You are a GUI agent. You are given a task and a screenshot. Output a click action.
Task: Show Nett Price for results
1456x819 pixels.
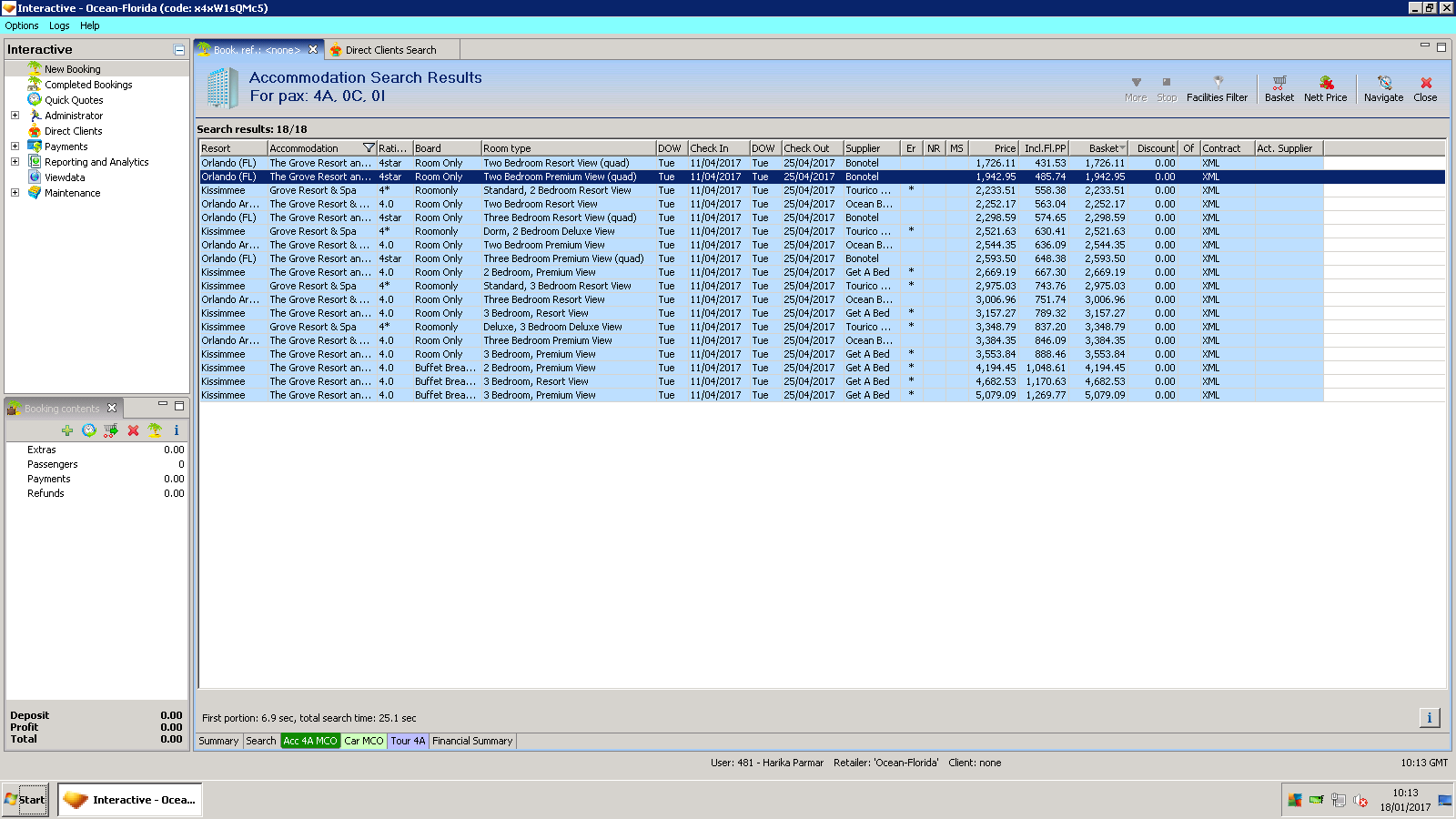(1325, 88)
